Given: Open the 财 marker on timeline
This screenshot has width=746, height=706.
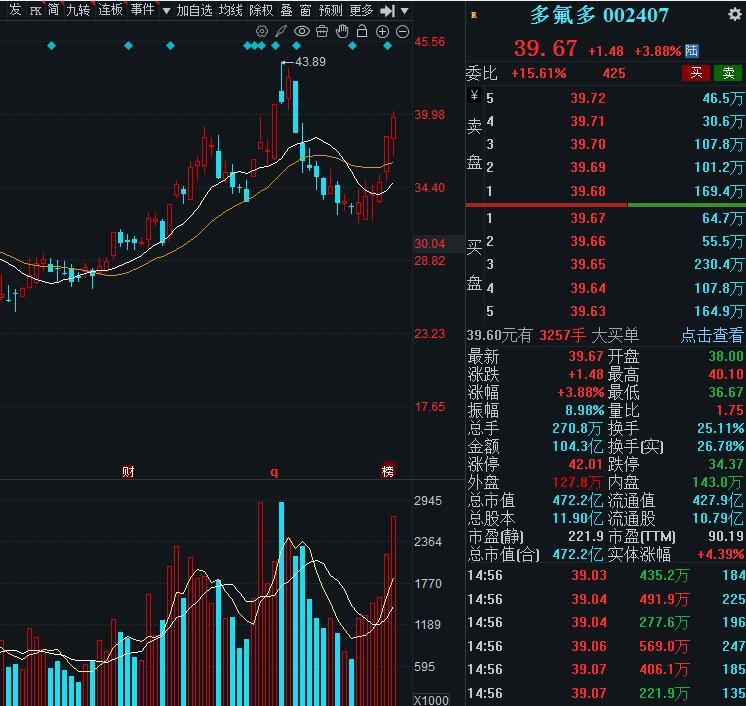Looking at the screenshot, I should coord(128,471).
